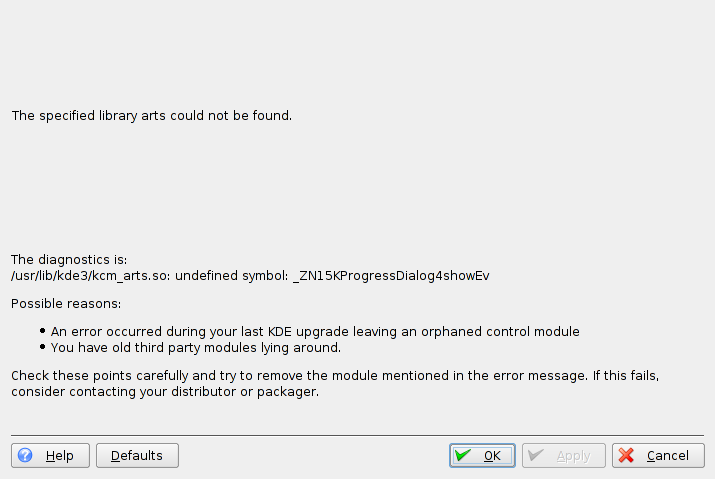
Task: Click the green checkmark icon on OK
Action: pos(463,455)
